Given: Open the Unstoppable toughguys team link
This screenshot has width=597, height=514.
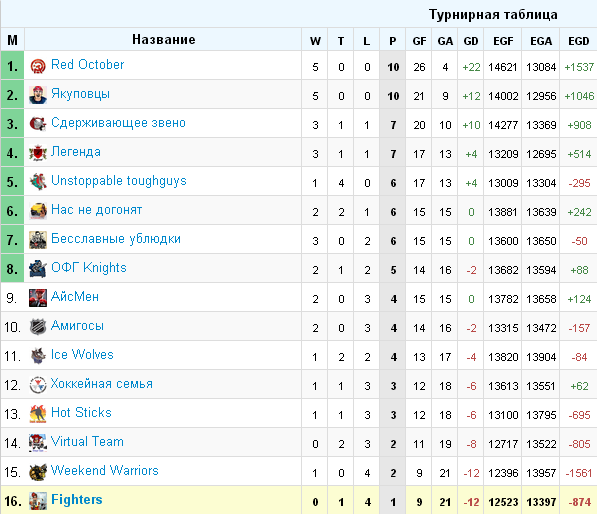Looking at the screenshot, I should (x=119, y=181).
